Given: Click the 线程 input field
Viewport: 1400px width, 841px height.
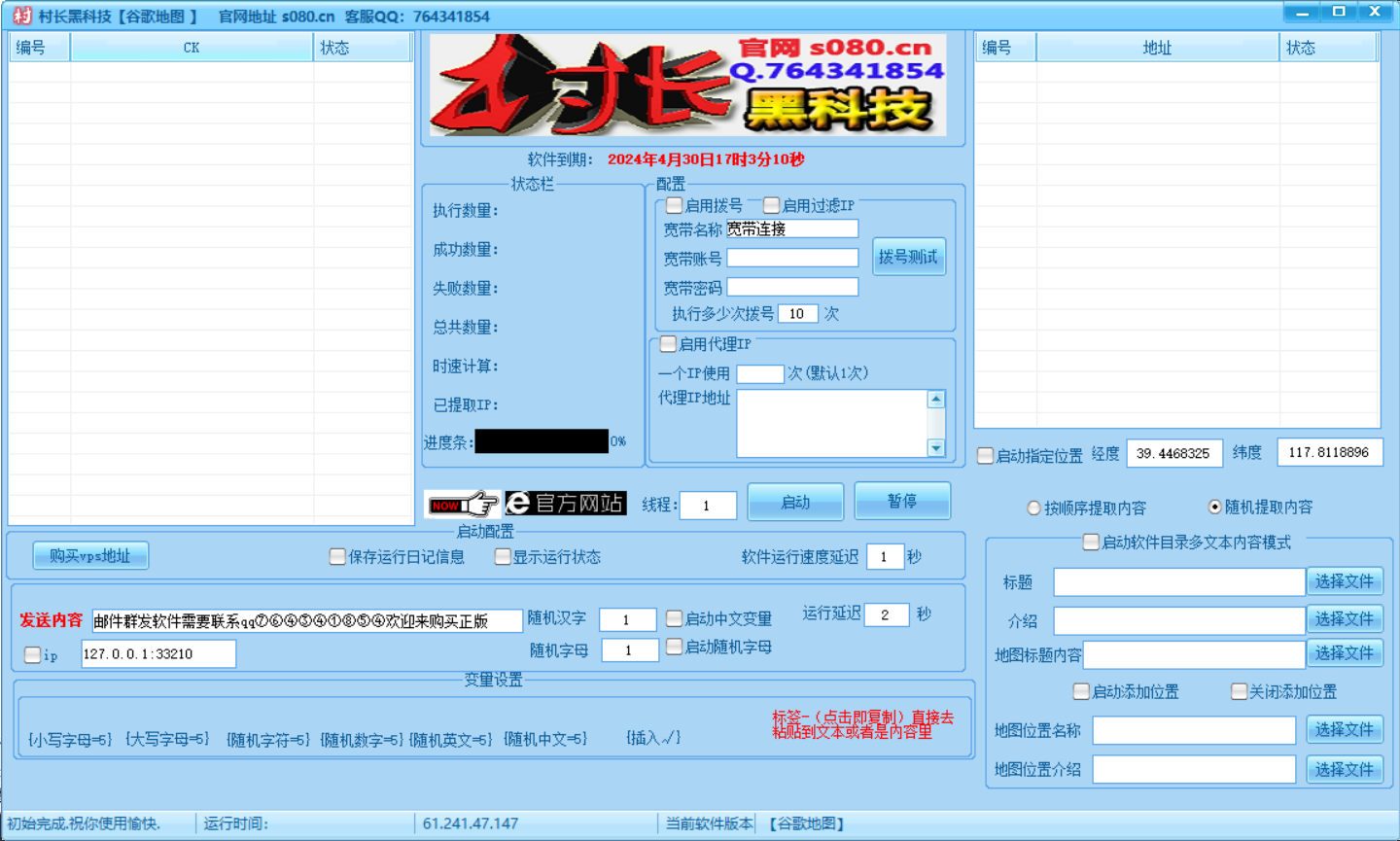Looking at the screenshot, I should point(708,505).
